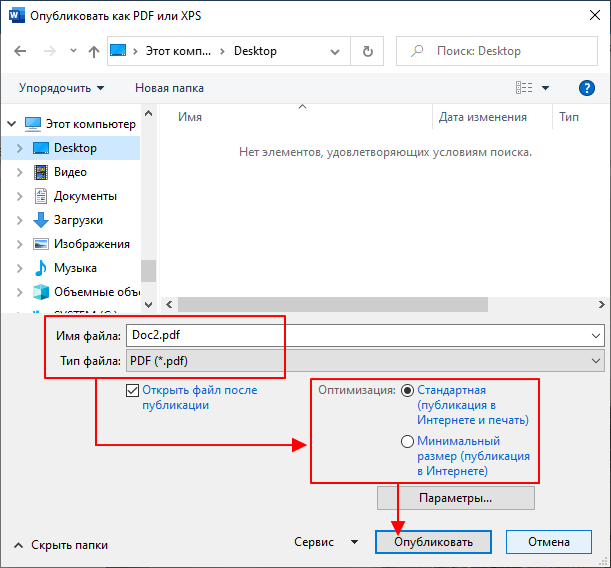Click the view layout icon
Viewport: 611px width, 568px height.
point(523,88)
